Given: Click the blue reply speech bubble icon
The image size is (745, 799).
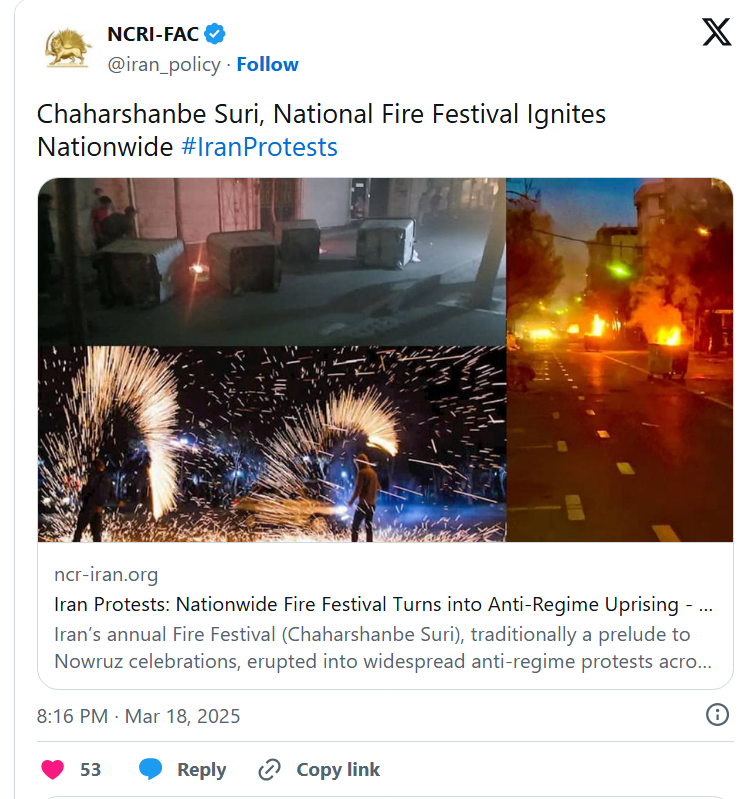Looking at the screenshot, I should 151,769.
